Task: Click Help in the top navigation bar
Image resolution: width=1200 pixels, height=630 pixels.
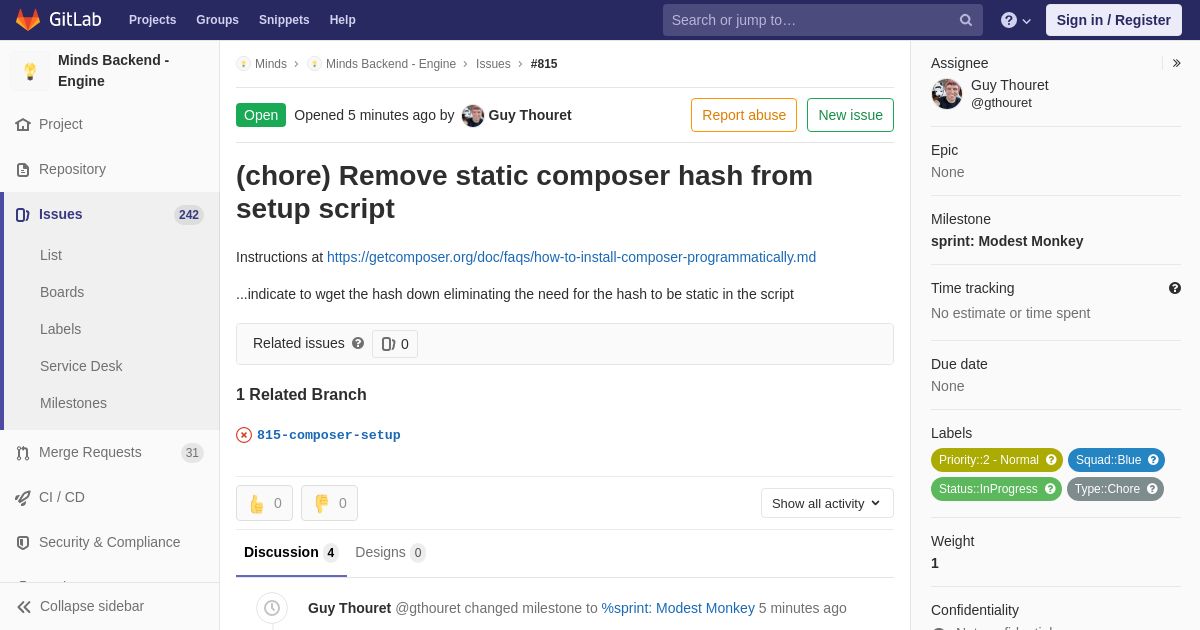Action: point(343,20)
